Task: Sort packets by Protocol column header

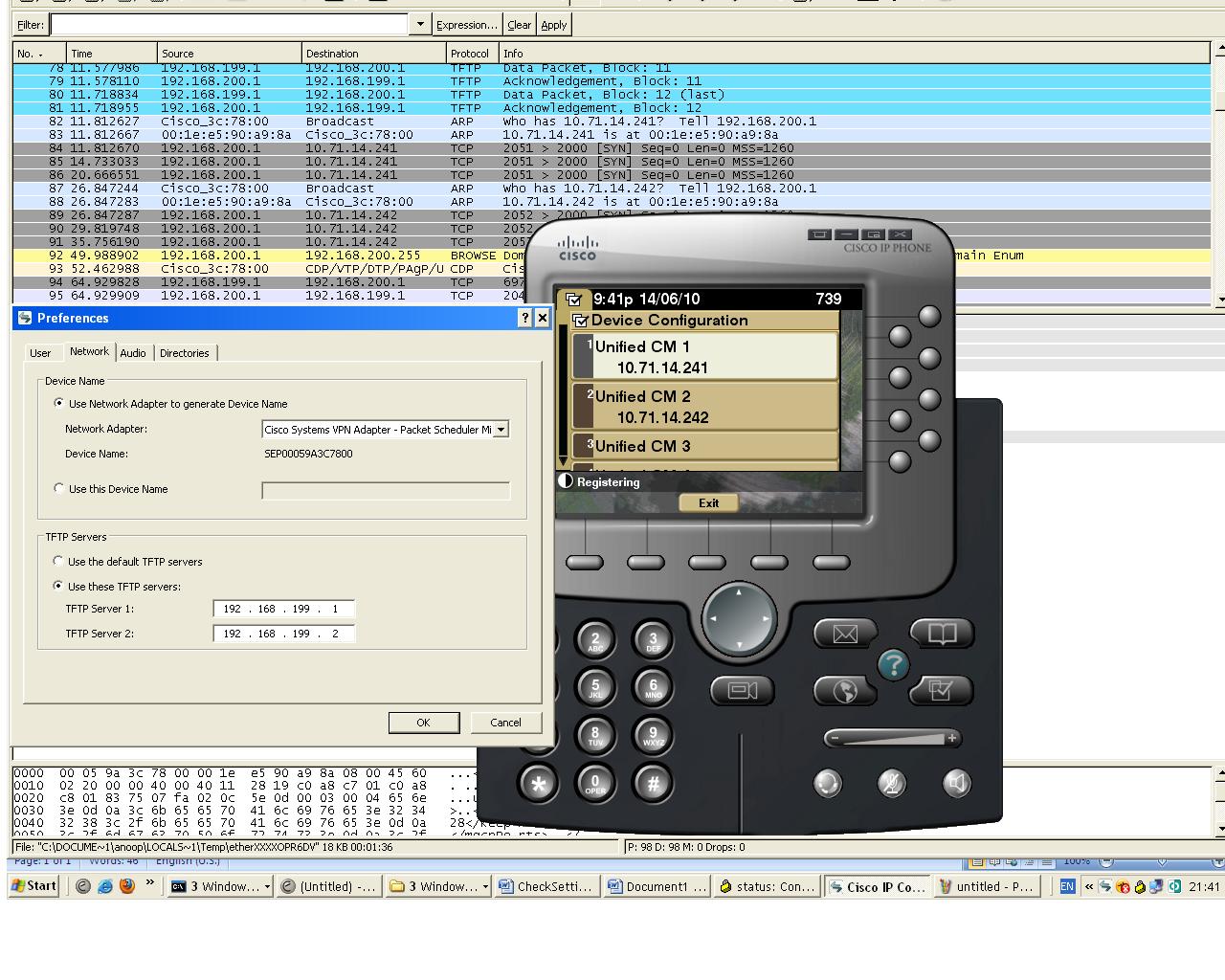Action: click(471, 54)
